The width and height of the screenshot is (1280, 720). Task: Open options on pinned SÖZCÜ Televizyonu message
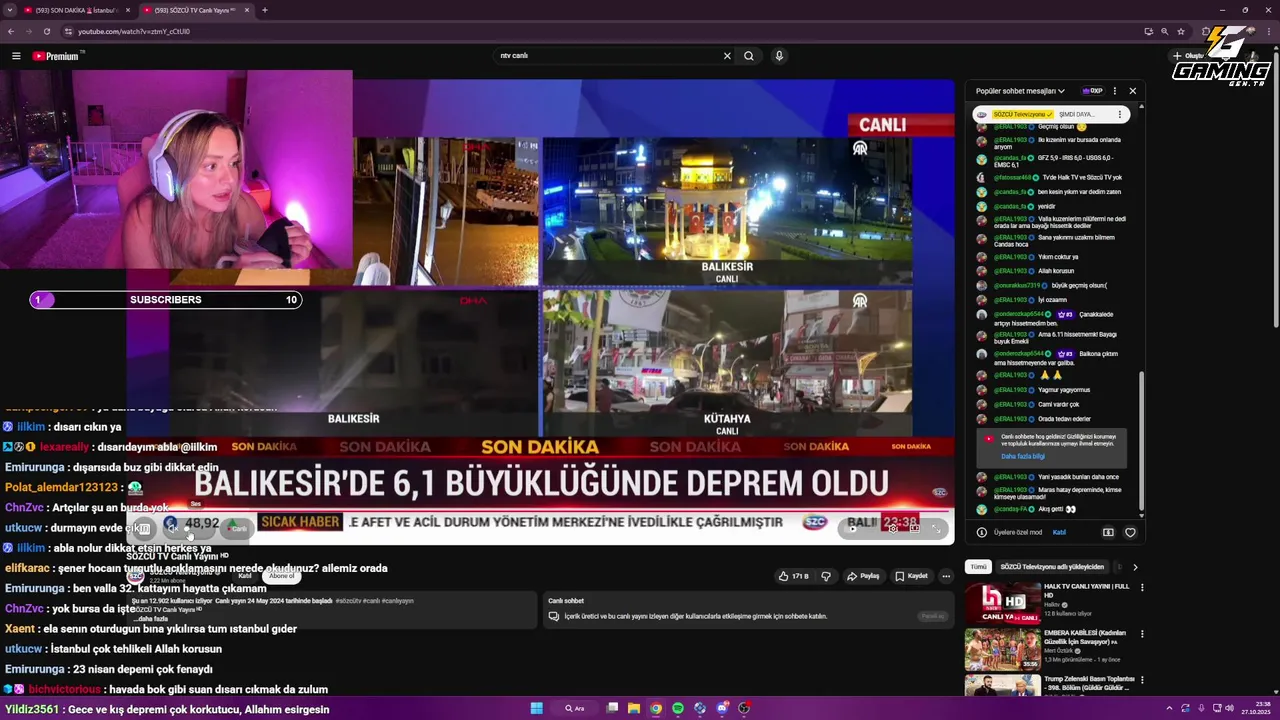click(x=1119, y=114)
